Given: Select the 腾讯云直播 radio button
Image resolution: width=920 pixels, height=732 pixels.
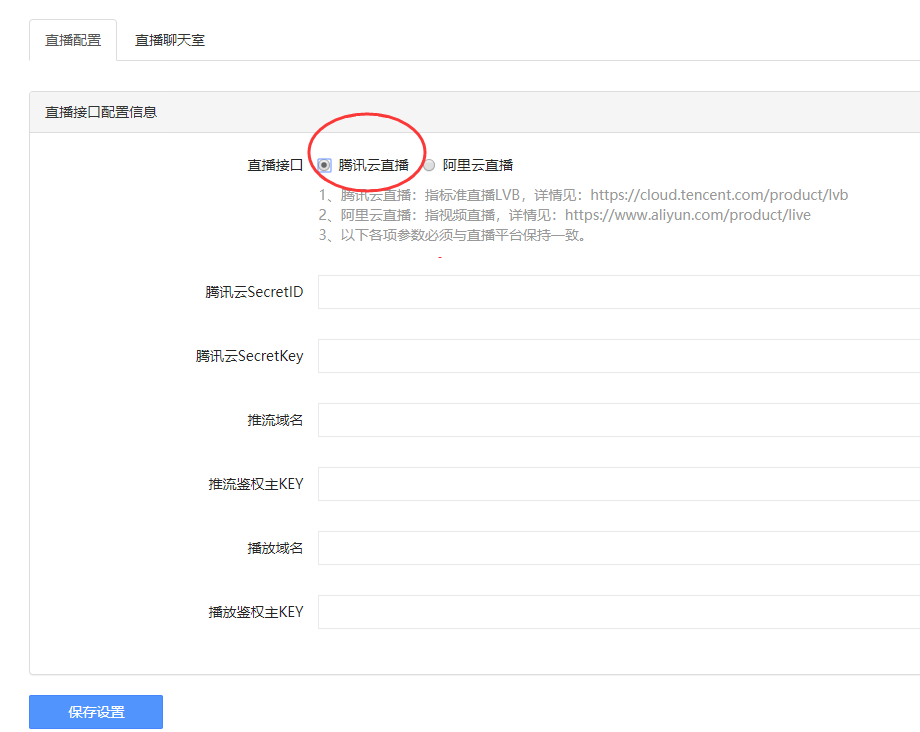Looking at the screenshot, I should coord(324,165).
